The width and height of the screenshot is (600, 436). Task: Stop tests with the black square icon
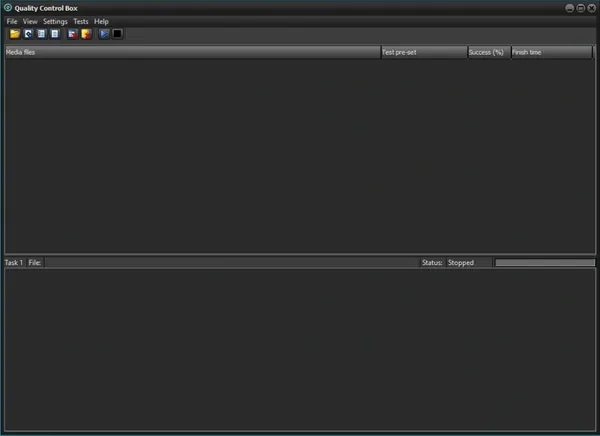tap(118, 34)
